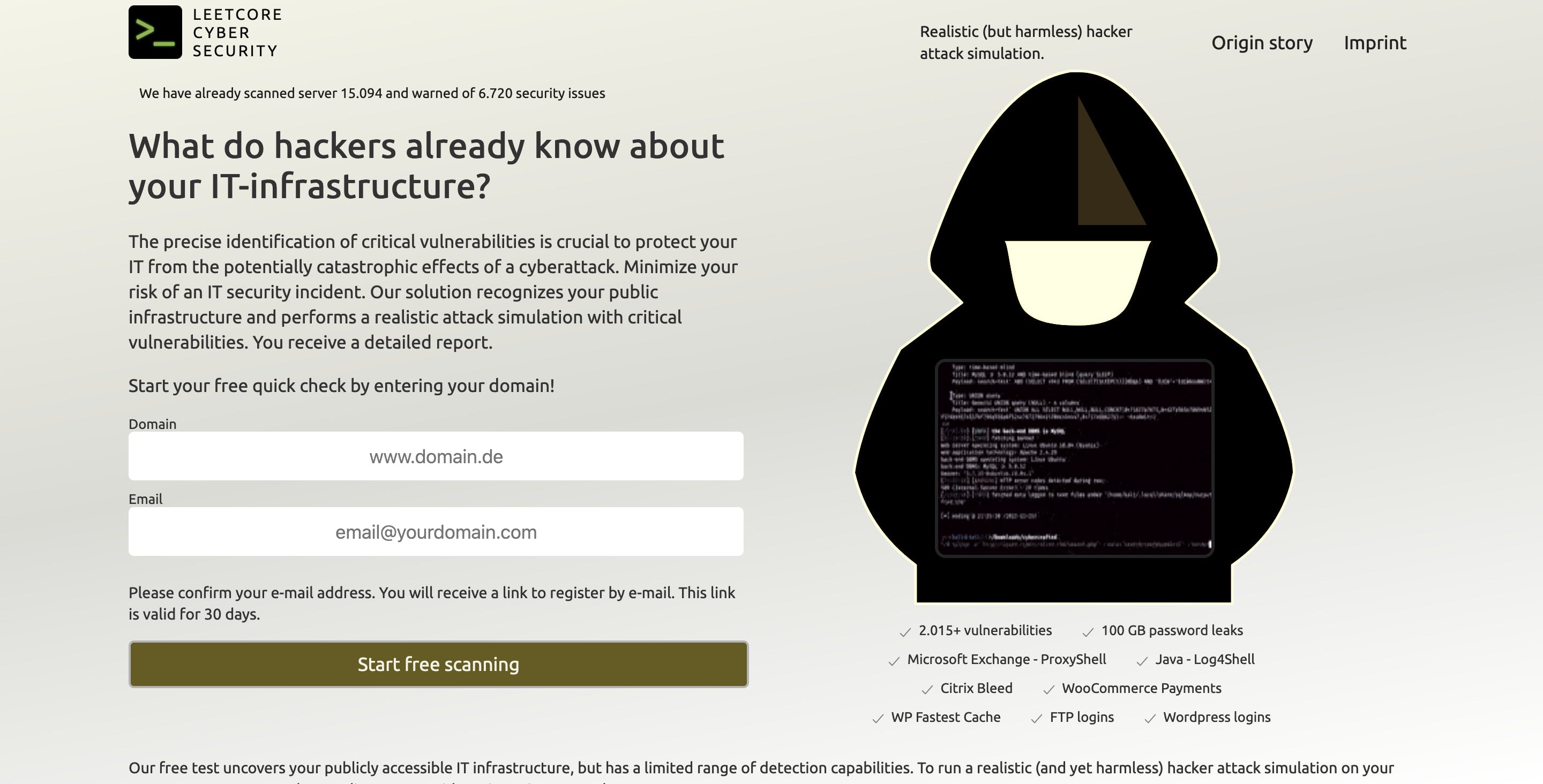Screen dimensions: 1543x784
Task: Open the Origin story navigation menu item
Action: [1262, 42]
